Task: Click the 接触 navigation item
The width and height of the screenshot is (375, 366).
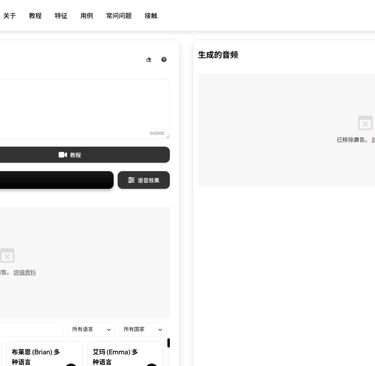Action: [151, 16]
